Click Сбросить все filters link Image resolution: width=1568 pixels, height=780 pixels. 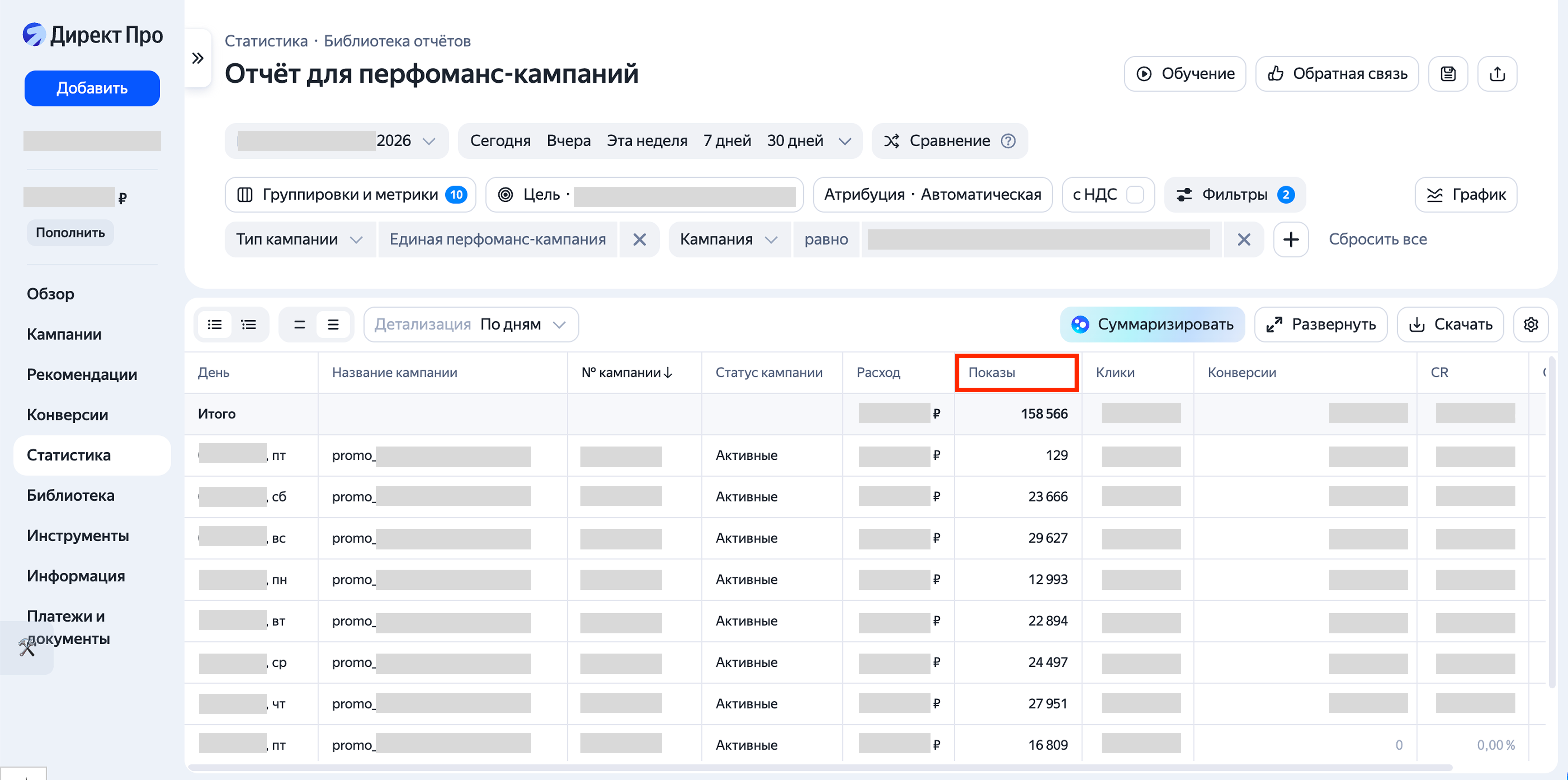click(x=1378, y=239)
